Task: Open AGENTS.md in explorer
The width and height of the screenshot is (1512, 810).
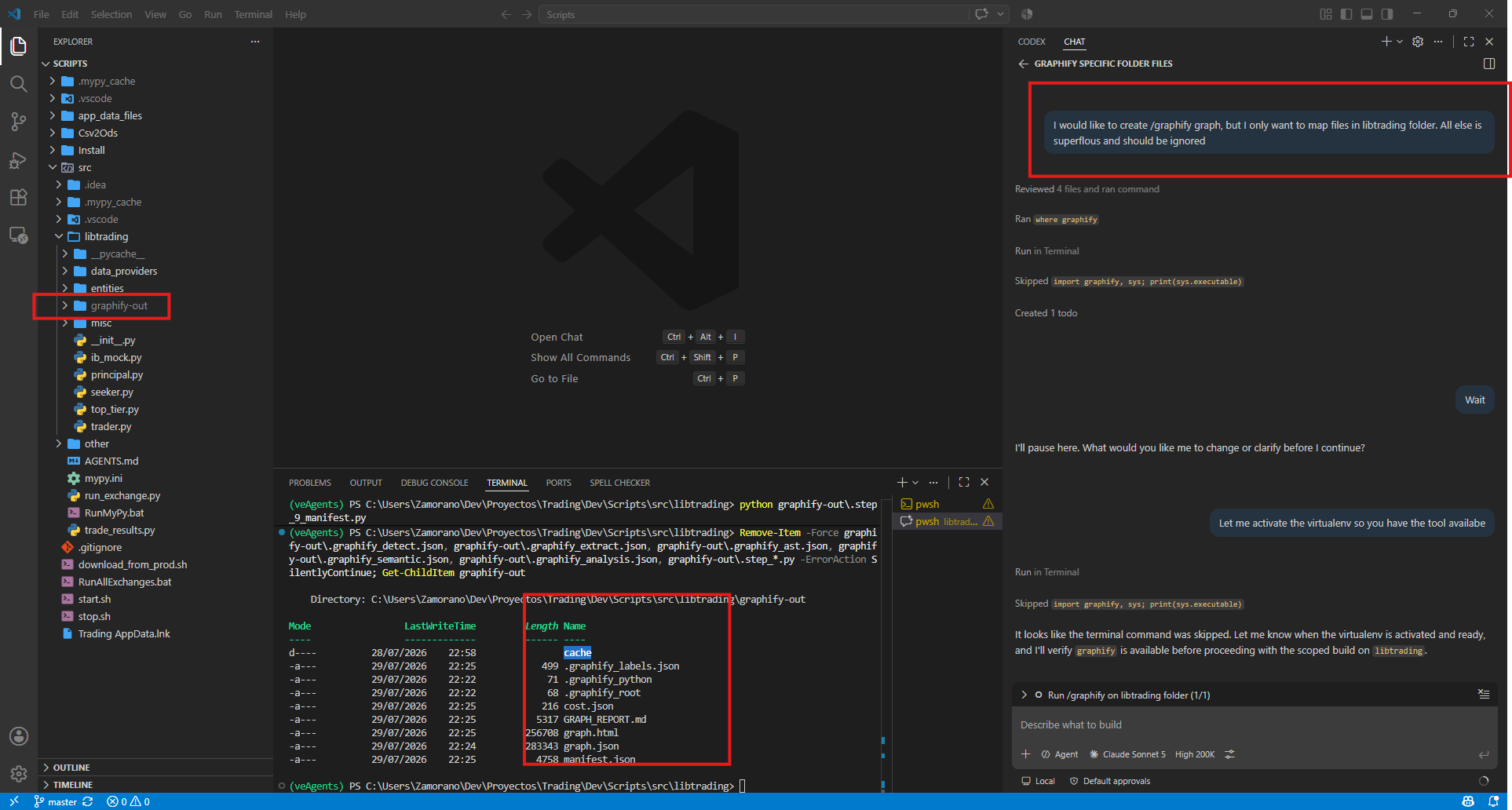Action: pyautogui.click(x=111, y=461)
